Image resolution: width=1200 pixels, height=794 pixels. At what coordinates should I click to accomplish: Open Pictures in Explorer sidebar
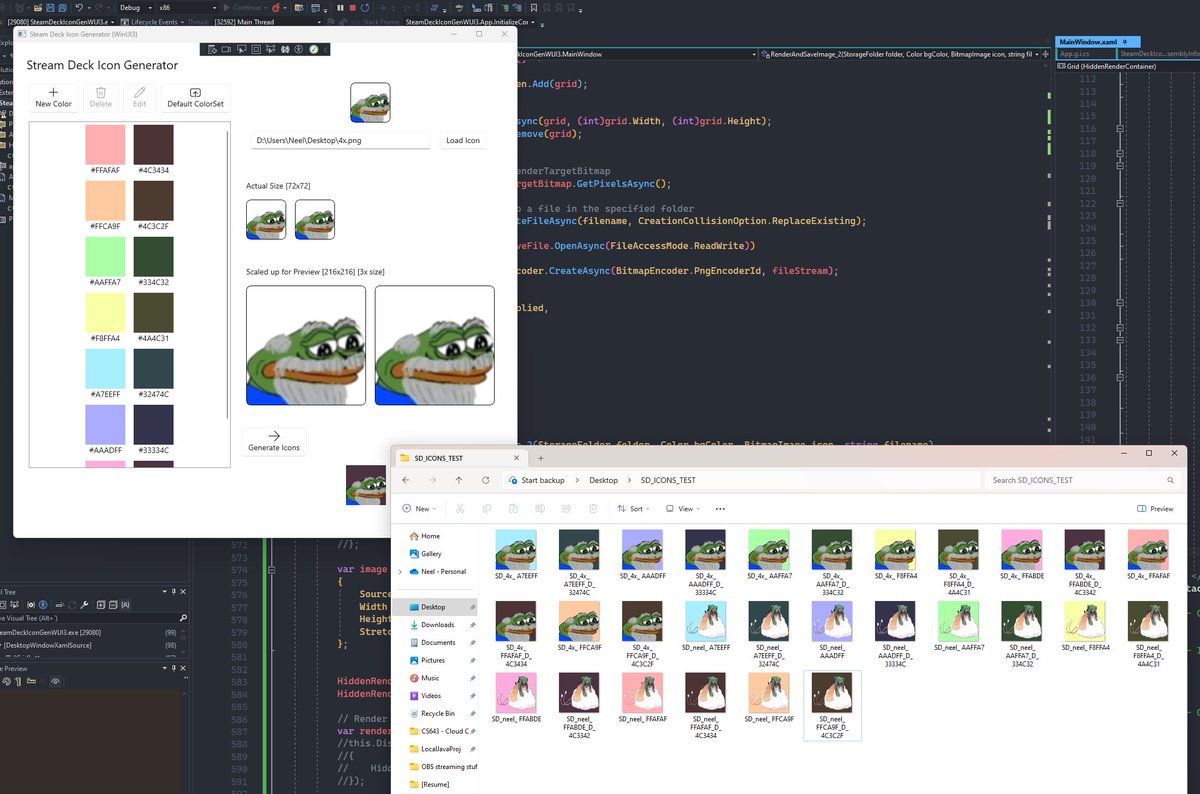[433, 660]
